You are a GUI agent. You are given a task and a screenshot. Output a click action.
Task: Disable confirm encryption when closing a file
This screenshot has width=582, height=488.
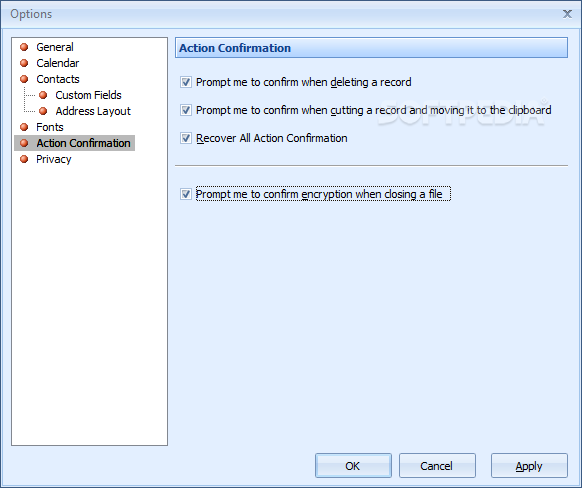186,194
